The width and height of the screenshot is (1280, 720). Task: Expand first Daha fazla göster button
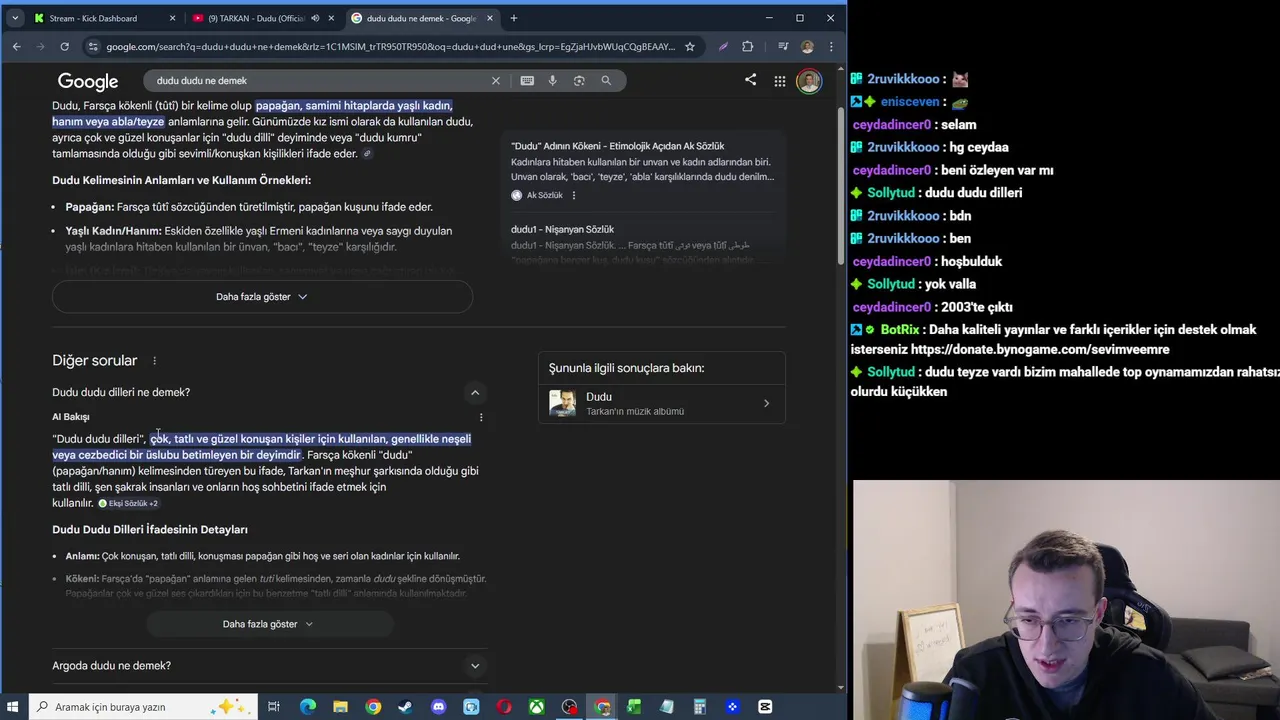pos(262,297)
